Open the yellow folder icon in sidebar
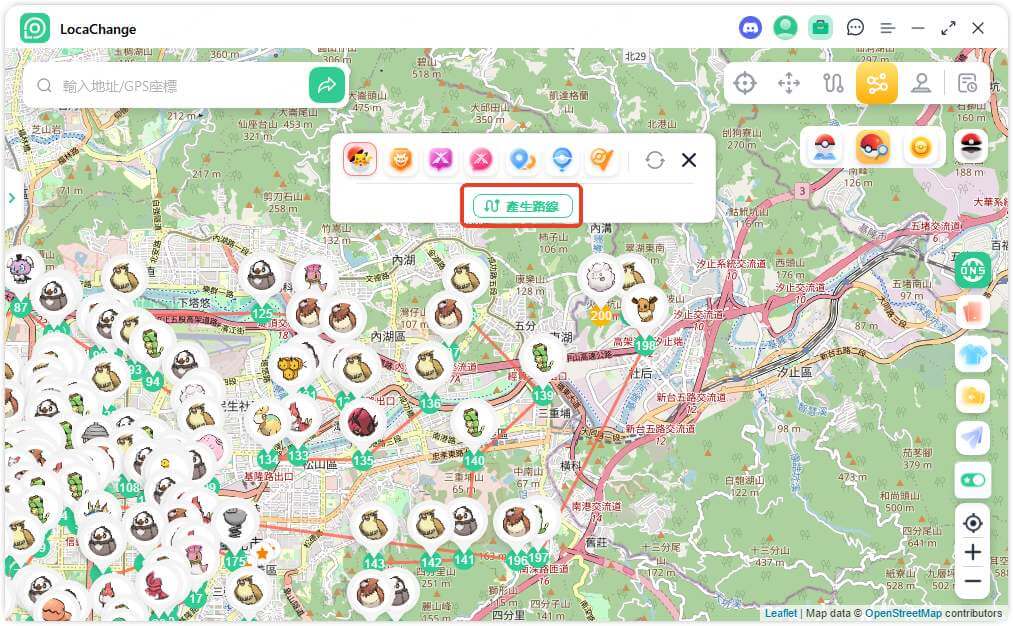 [x=972, y=395]
